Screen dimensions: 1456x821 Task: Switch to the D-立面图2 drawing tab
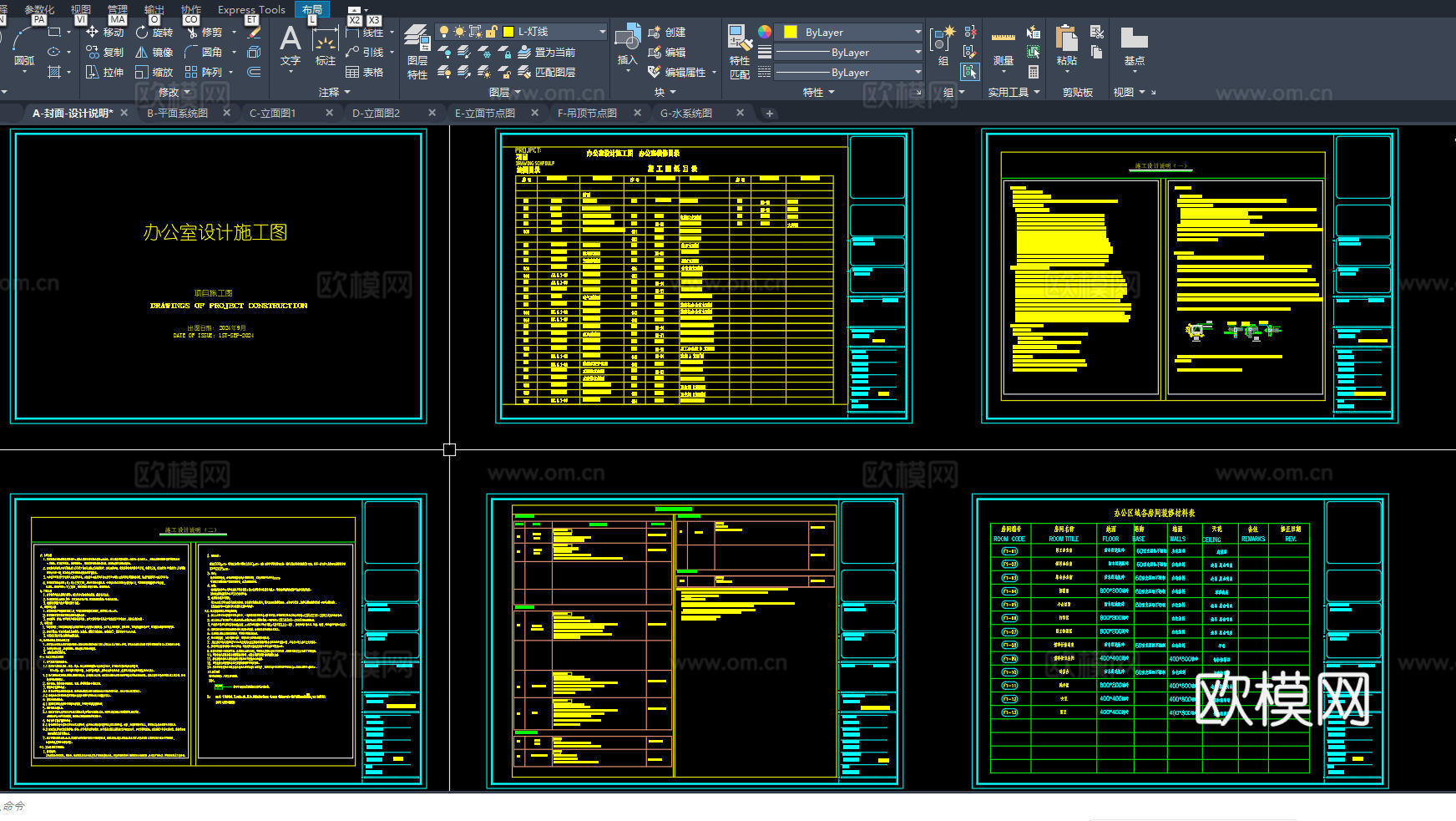point(376,113)
